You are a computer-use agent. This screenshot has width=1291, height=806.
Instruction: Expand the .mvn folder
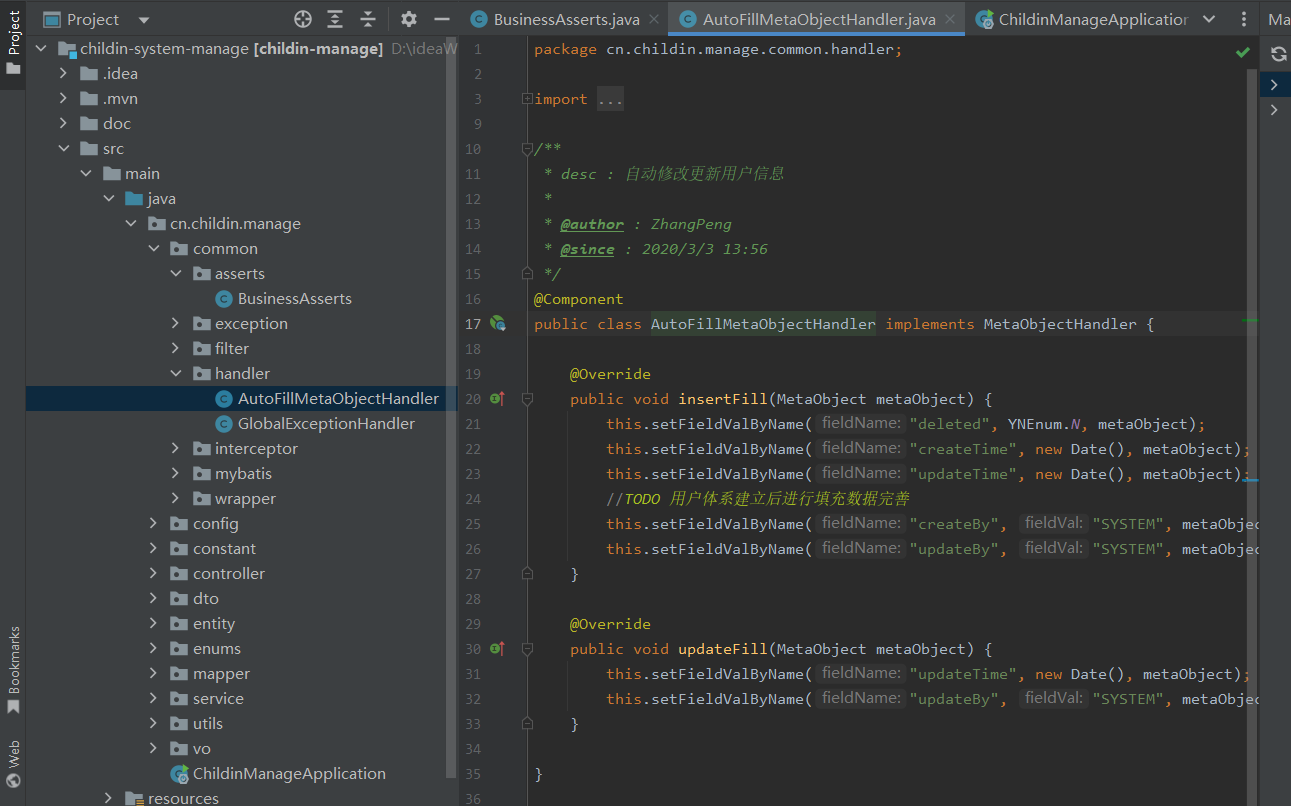point(64,99)
